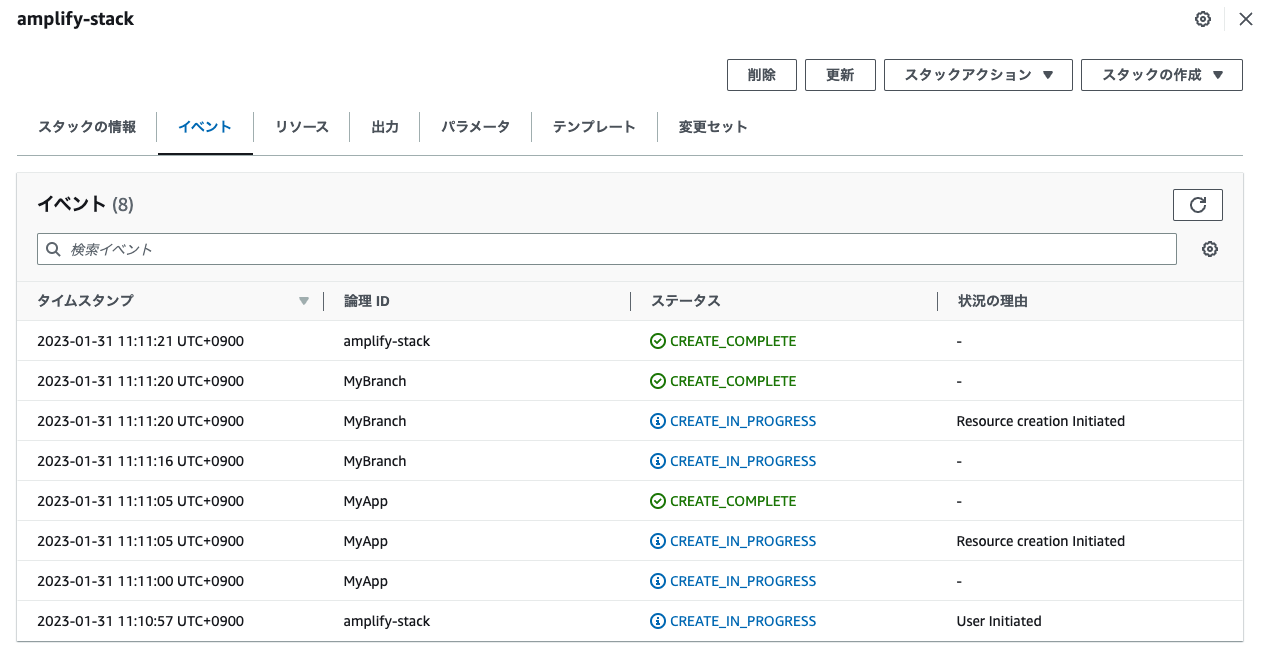Select timestamp 2023-01-31 11:11:16 UTC+0900

point(141,461)
